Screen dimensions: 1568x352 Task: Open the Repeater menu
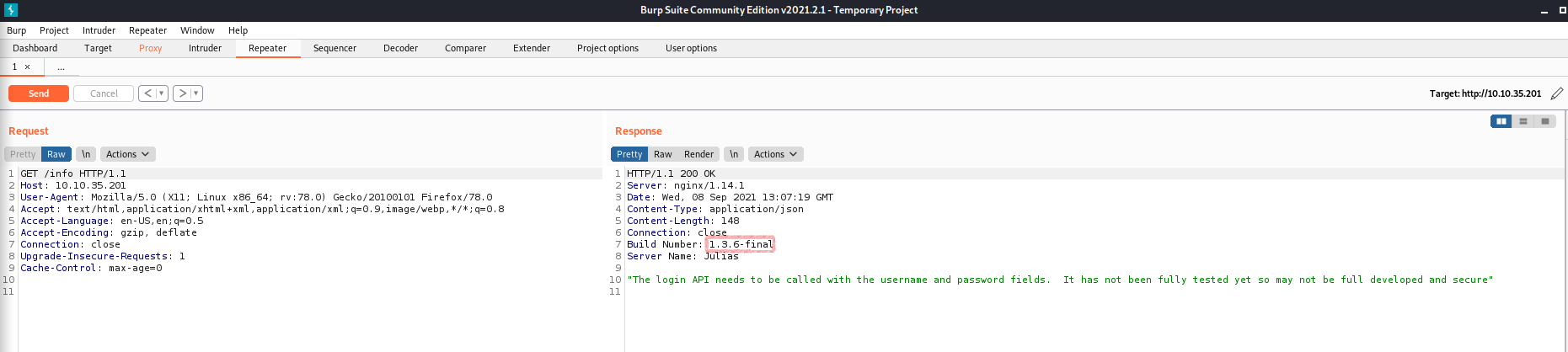click(x=147, y=30)
